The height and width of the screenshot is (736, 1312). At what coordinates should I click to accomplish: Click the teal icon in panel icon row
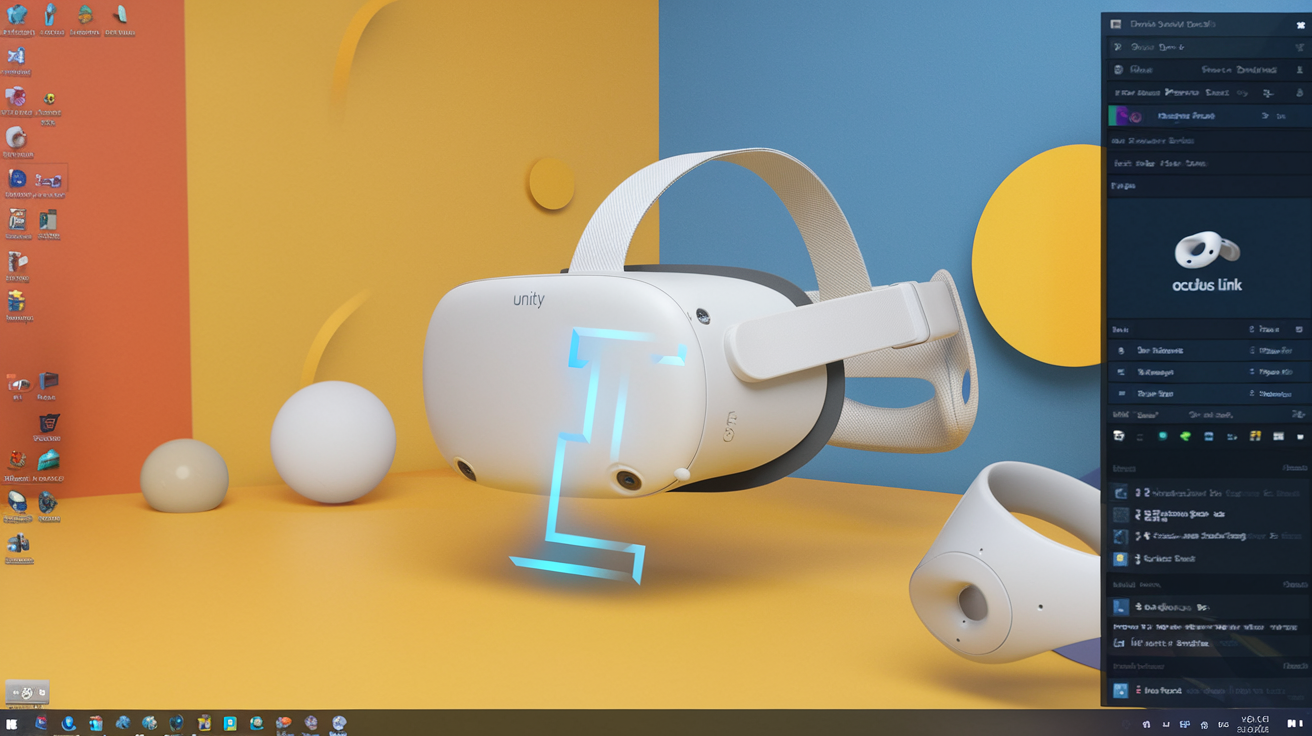click(1163, 437)
